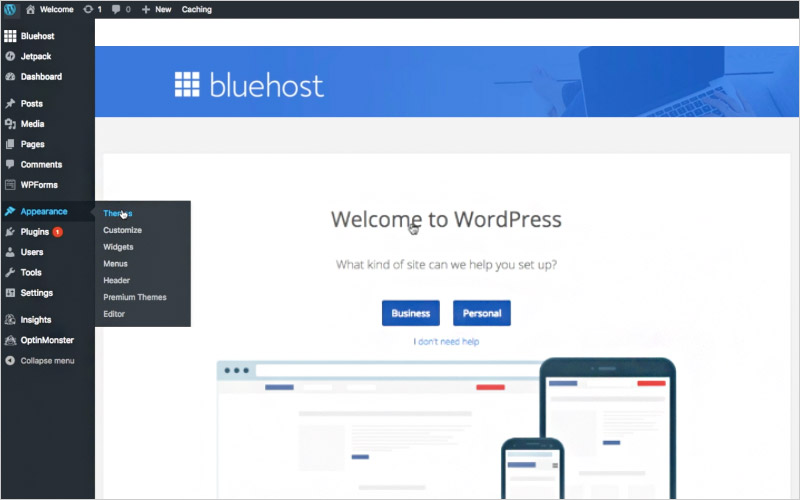Select Premium Themes submenu entry
Image resolution: width=800 pixels, height=500 pixels.
tap(134, 297)
